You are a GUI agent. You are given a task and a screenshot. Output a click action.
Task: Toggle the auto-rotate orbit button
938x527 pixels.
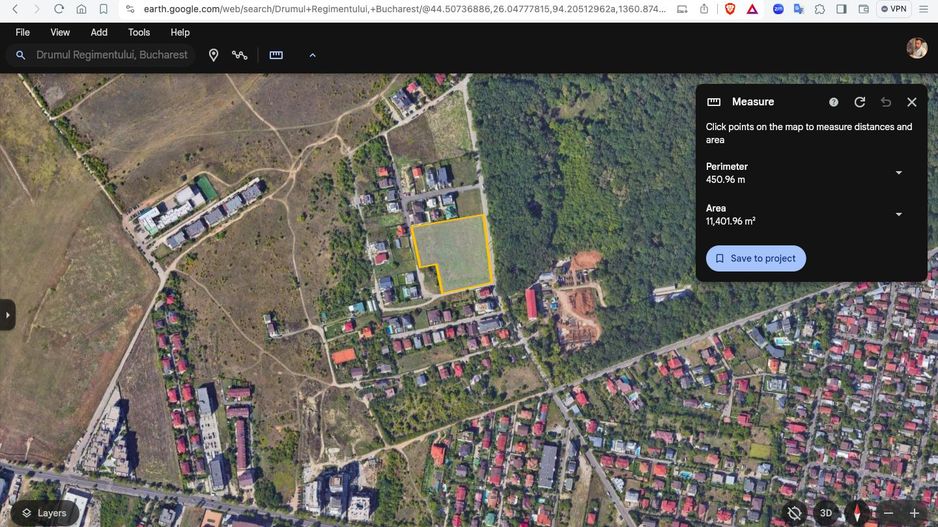(x=794, y=513)
